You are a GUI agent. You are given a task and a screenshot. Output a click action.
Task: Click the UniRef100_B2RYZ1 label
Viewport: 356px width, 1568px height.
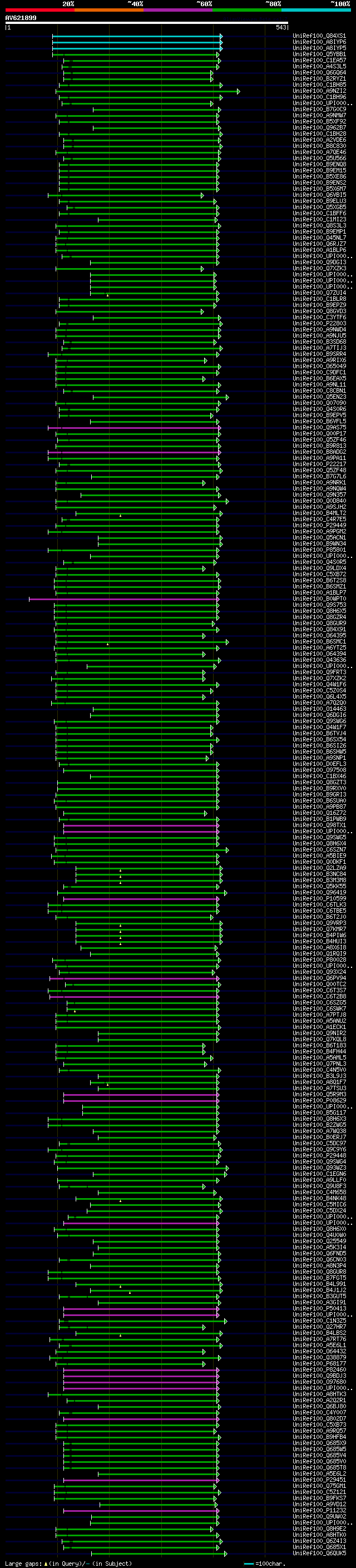319,78
